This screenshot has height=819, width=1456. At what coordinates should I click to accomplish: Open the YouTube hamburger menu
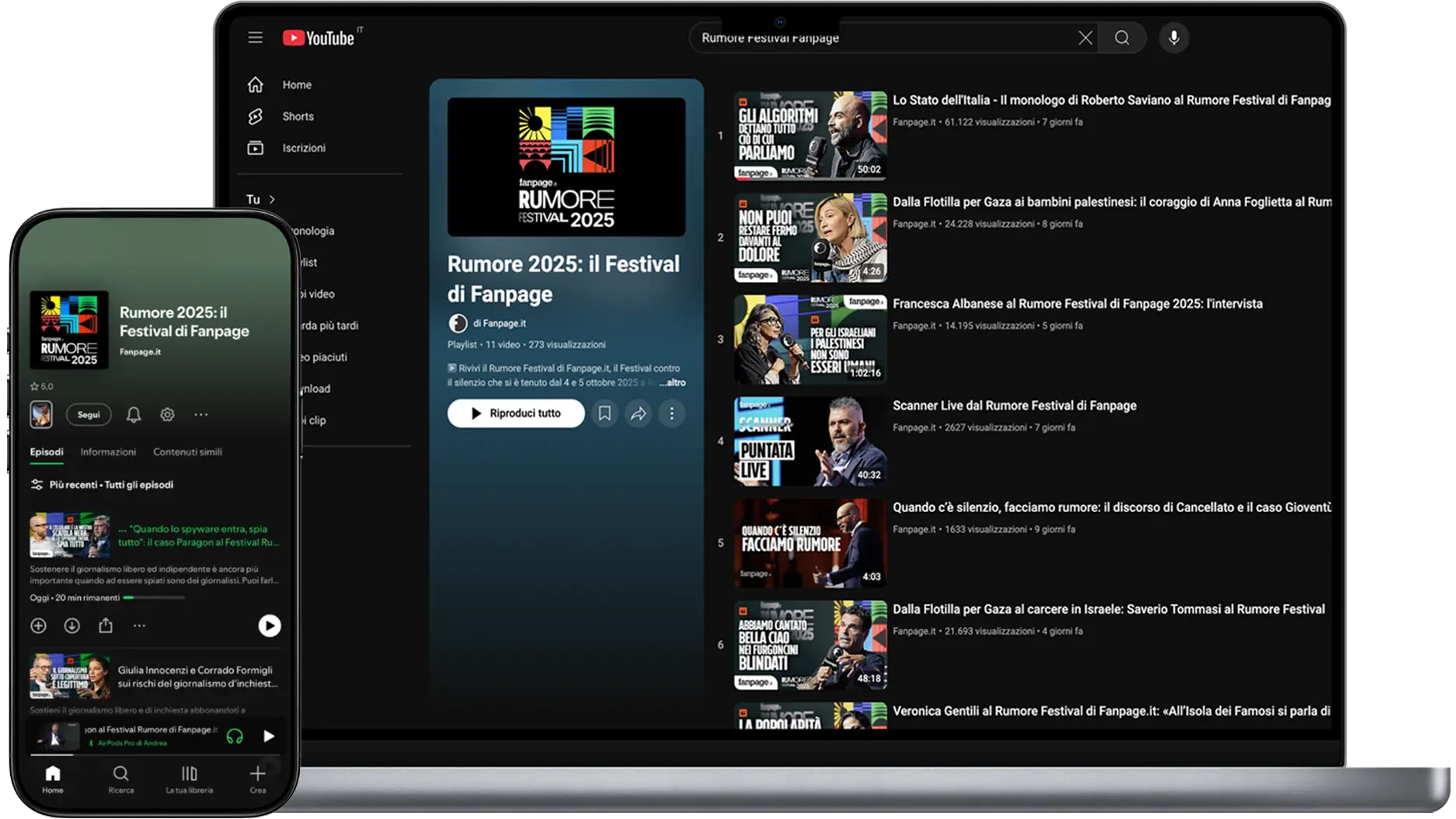[x=255, y=37]
